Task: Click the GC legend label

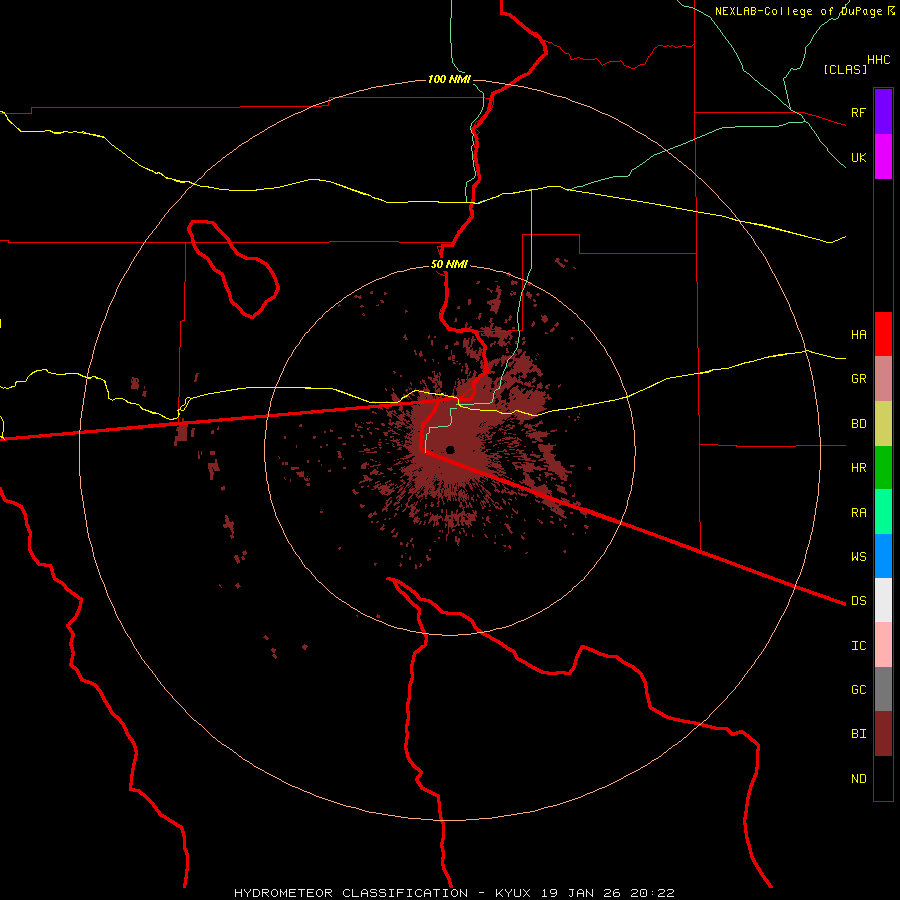Action: (x=858, y=690)
